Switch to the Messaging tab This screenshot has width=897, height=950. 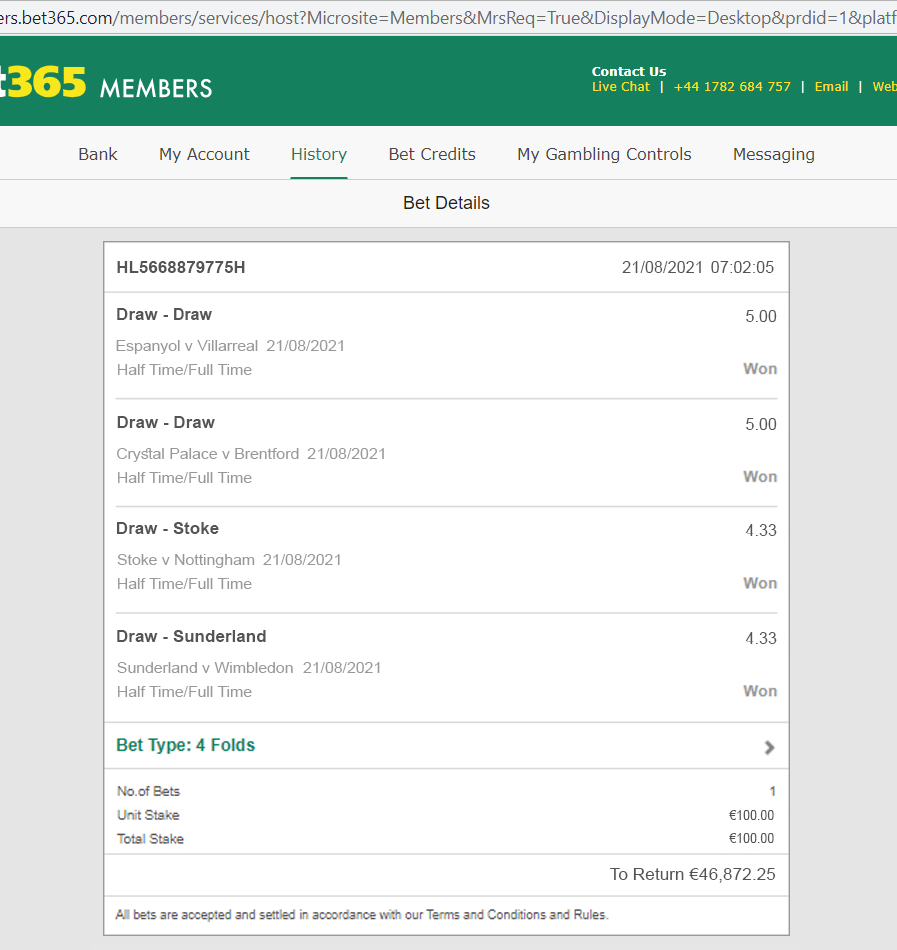coord(773,154)
